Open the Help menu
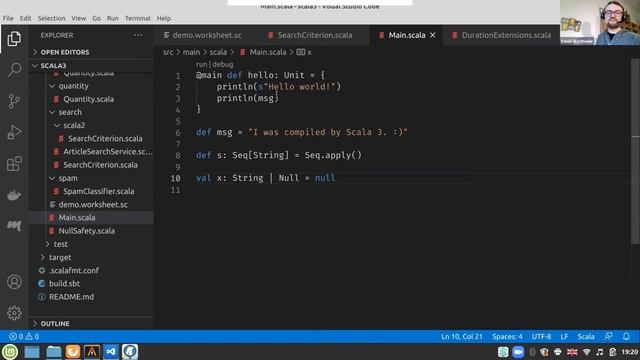The image size is (640, 360). [x=164, y=18]
